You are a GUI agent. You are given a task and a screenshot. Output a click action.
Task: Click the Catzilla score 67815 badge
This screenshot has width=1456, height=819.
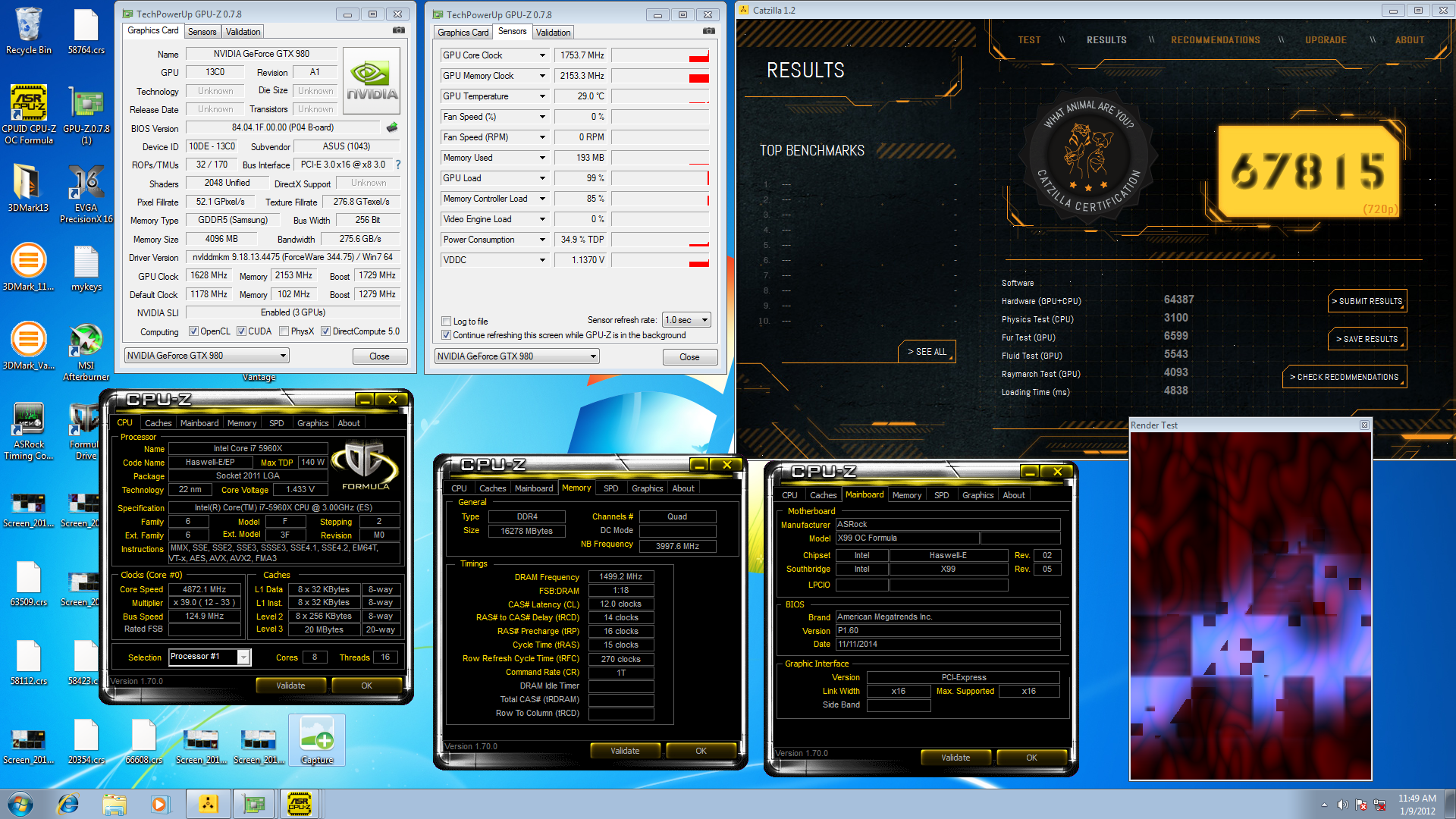tap(1308, 171)
